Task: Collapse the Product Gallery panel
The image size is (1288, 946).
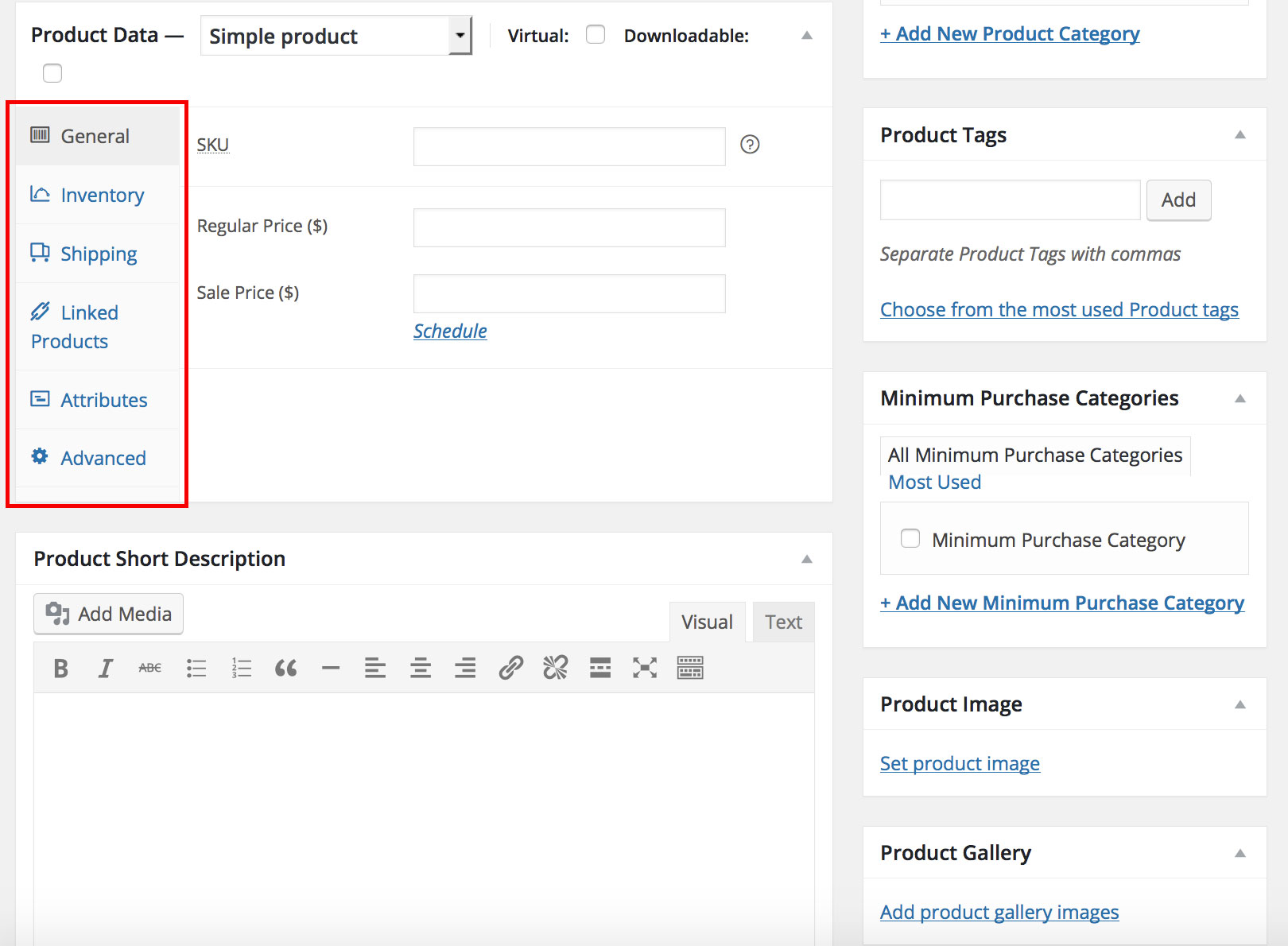Action: point(1240,853)
